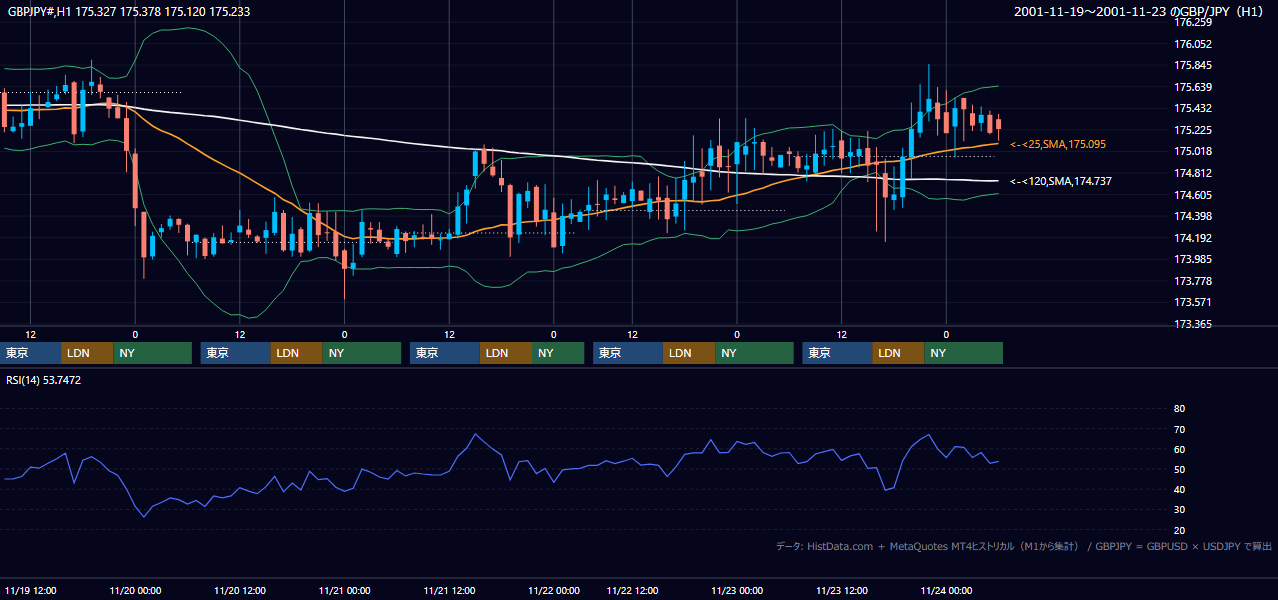This screenshot has height=600, width=1278.
Task: Click the RSI scale value 20
Action: pos(1179,530)
